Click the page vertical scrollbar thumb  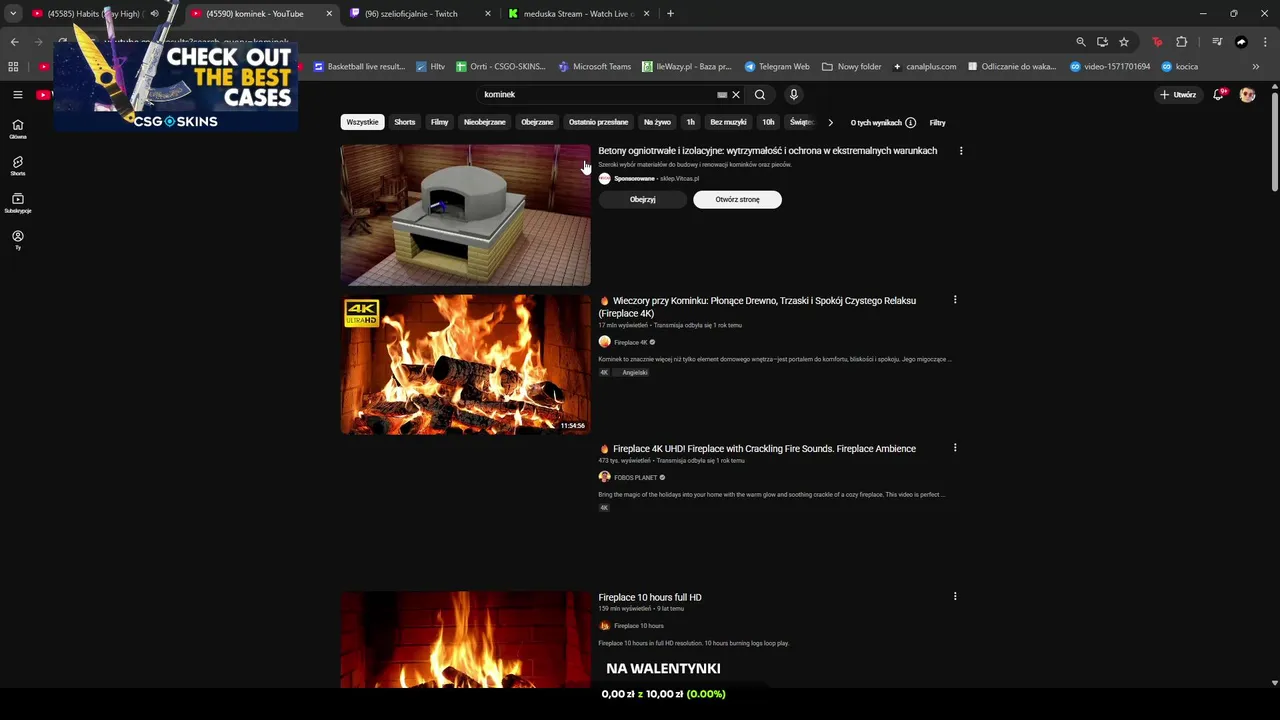pos(1274,142)
